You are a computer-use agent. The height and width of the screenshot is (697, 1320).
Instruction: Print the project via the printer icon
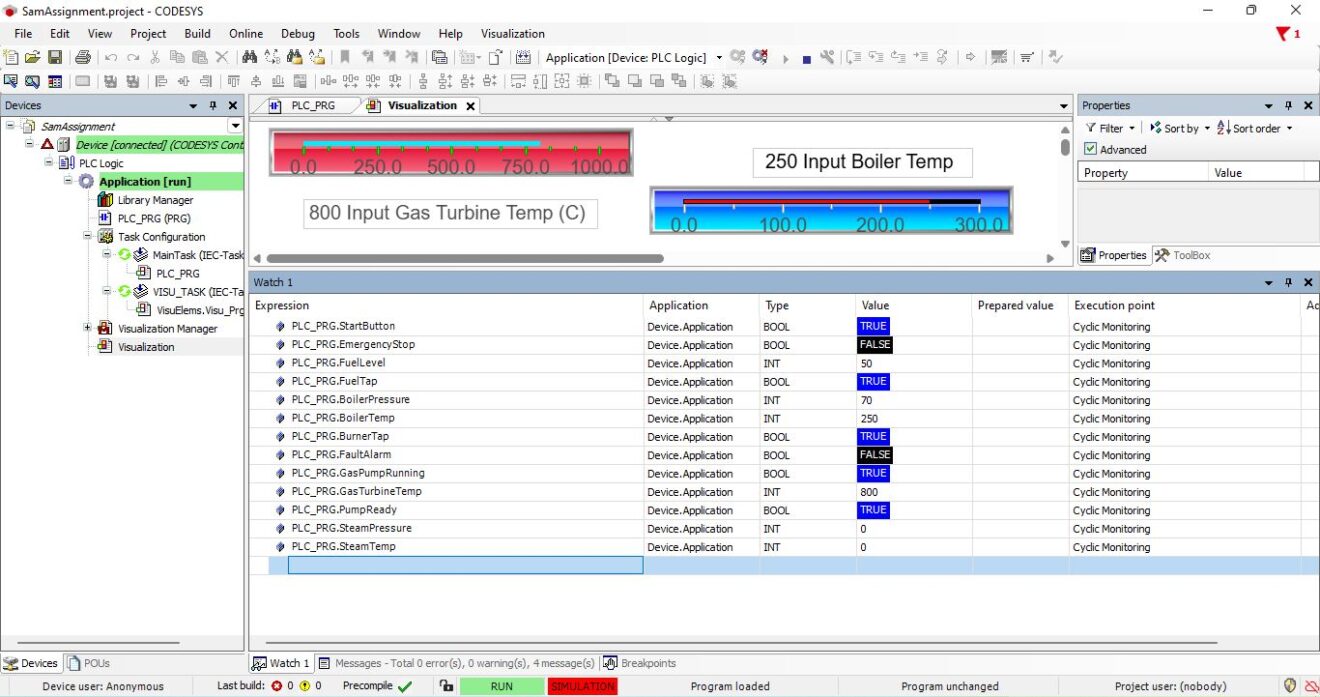click(x=84, y=57)
